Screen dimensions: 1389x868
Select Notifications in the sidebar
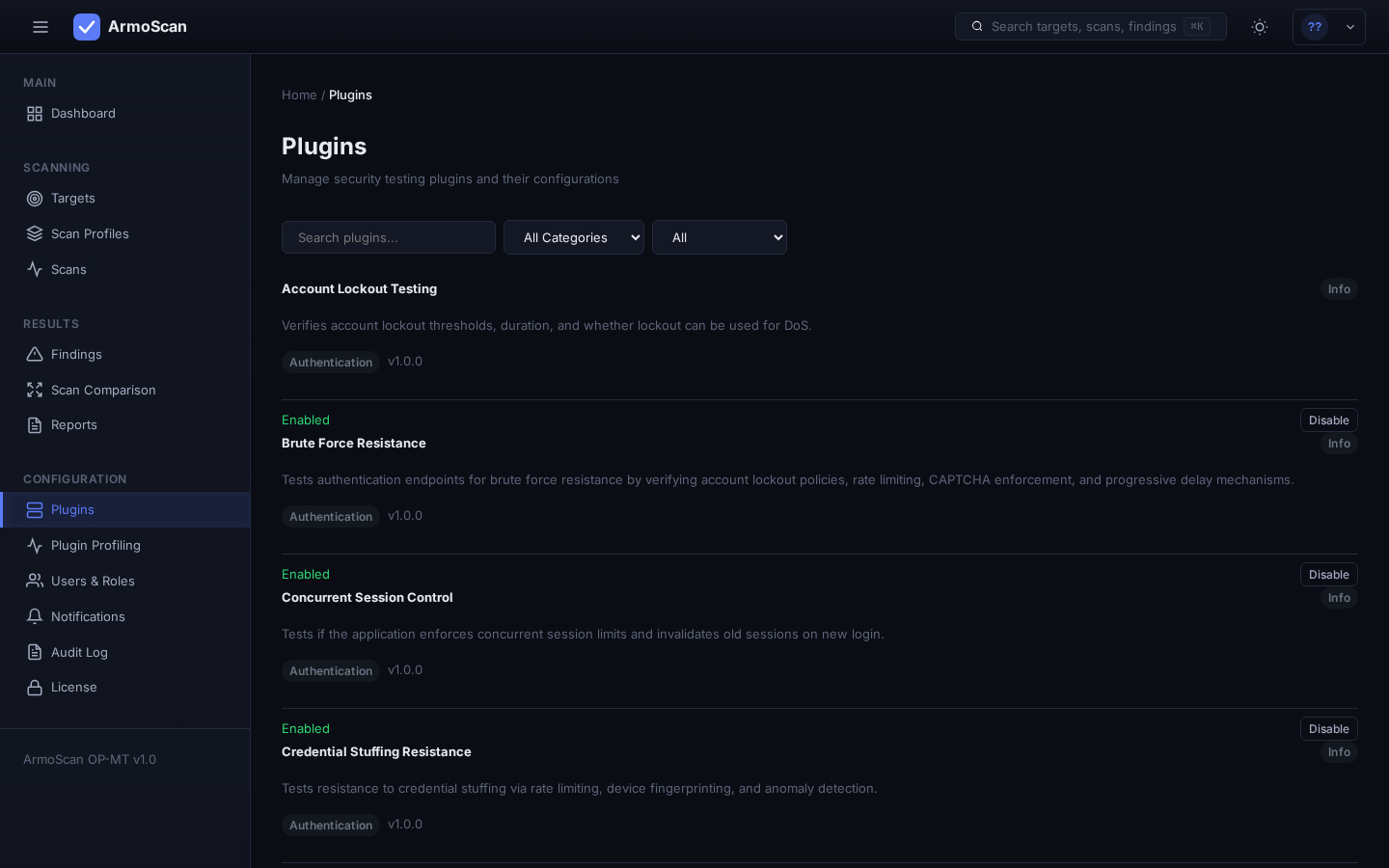tap(125, 616)
